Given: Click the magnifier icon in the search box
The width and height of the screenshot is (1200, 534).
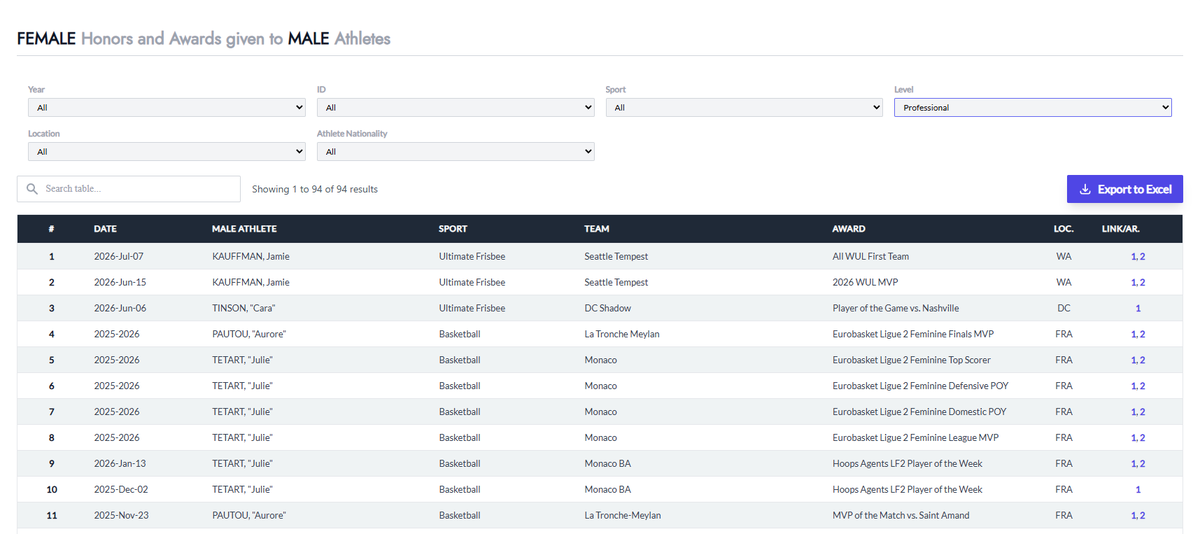Looking at the screenshot, I should click(x=32, y=189).
